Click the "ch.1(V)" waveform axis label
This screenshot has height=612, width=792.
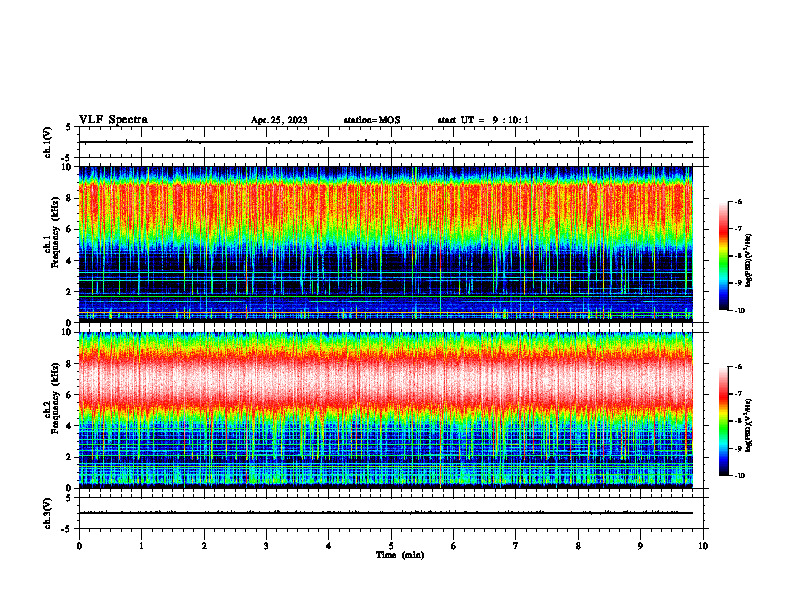(x=48, y=142)
